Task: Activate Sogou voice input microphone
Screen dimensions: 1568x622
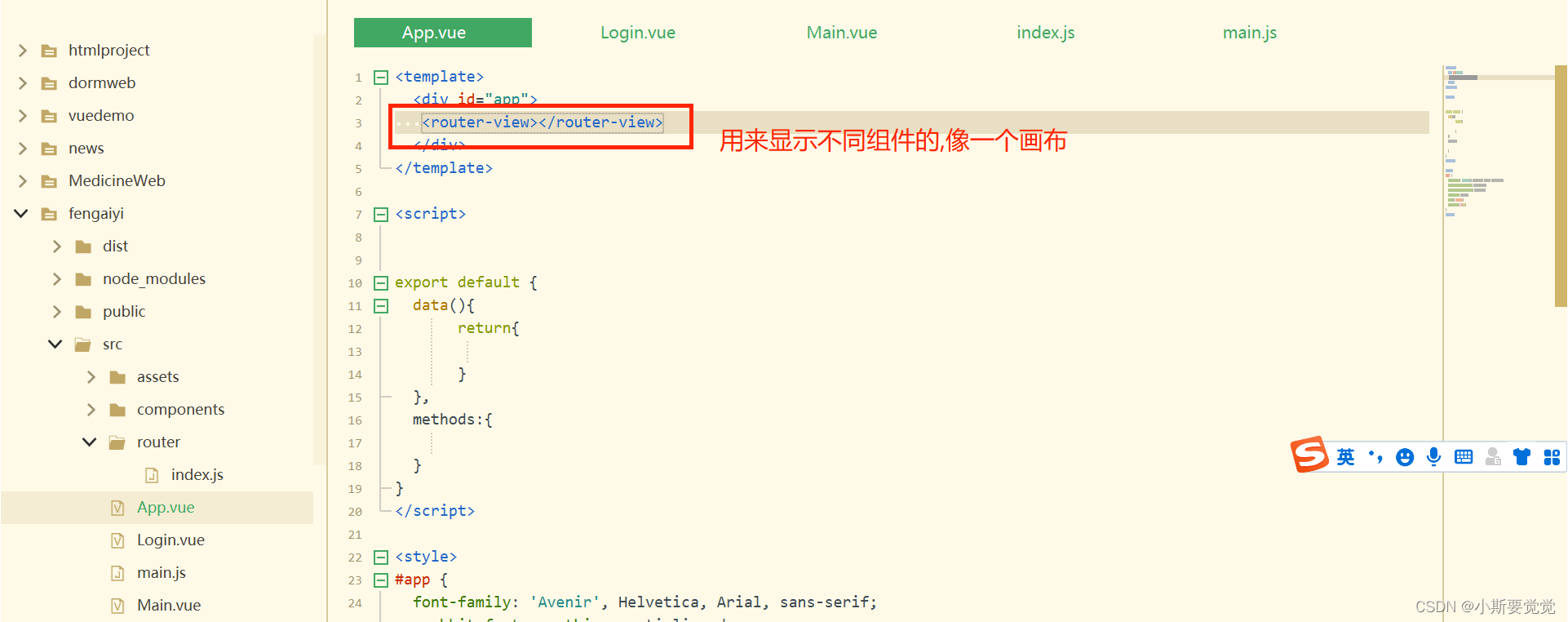Action: [x=1434, y=457]
